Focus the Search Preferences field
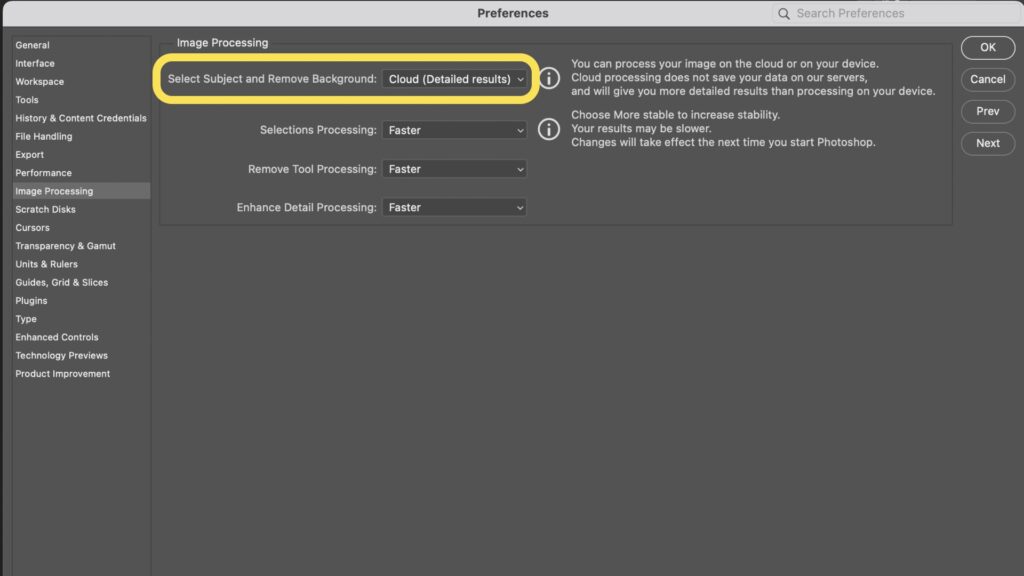The height and width of the screenshot is (576, 1024). 896,14
